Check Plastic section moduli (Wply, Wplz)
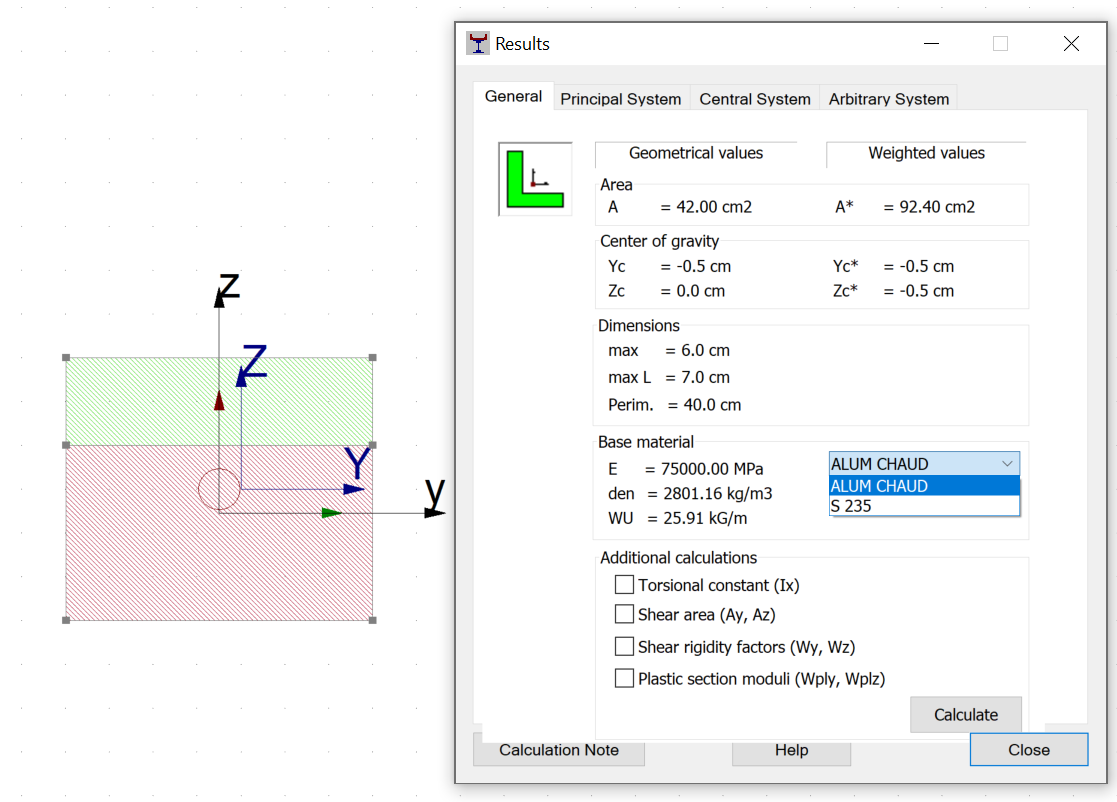The width and height of the screenshot is (1117, 802). pyautogui.click(x=624, y=678)
